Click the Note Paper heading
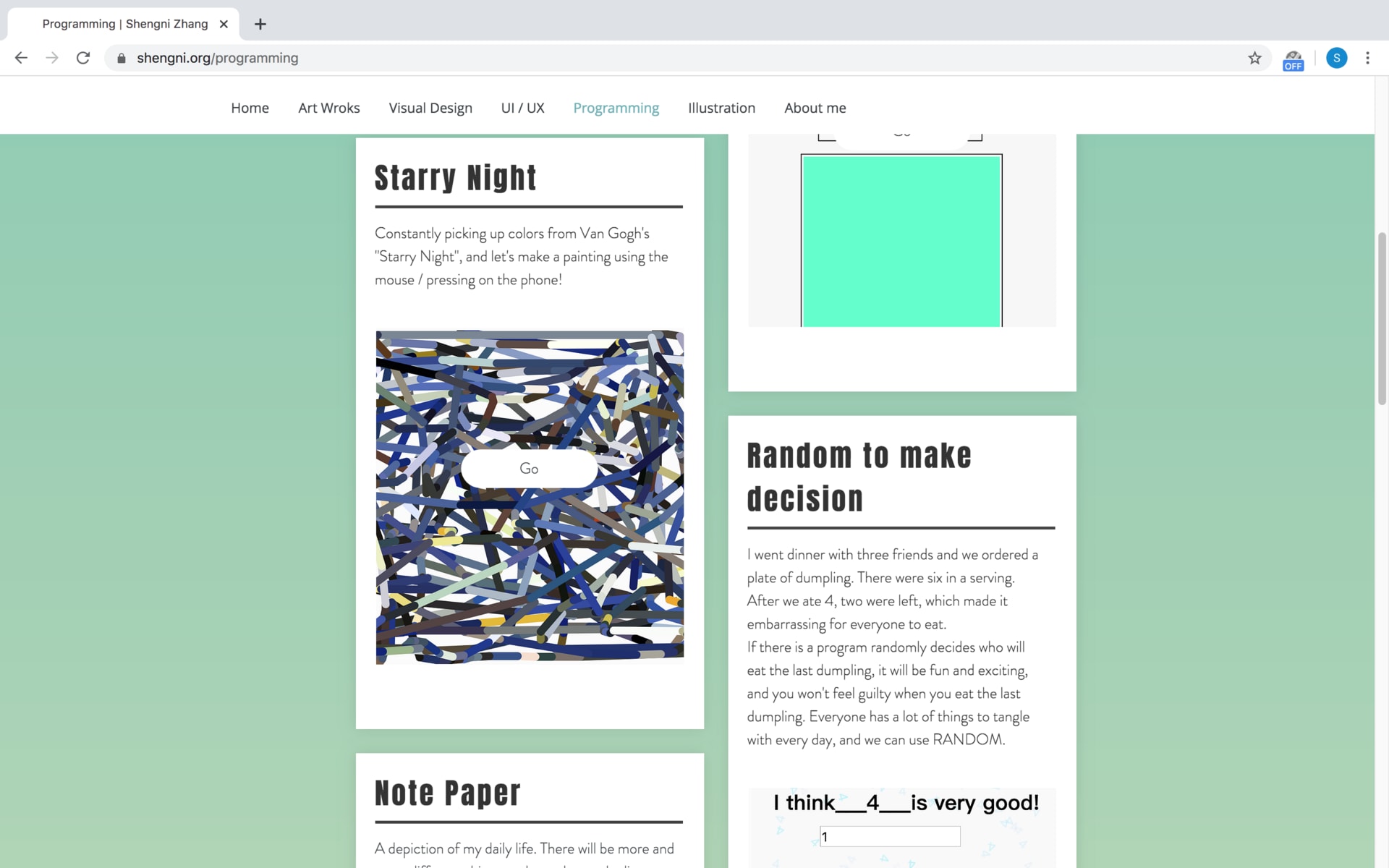 click(x=448, y=793)
